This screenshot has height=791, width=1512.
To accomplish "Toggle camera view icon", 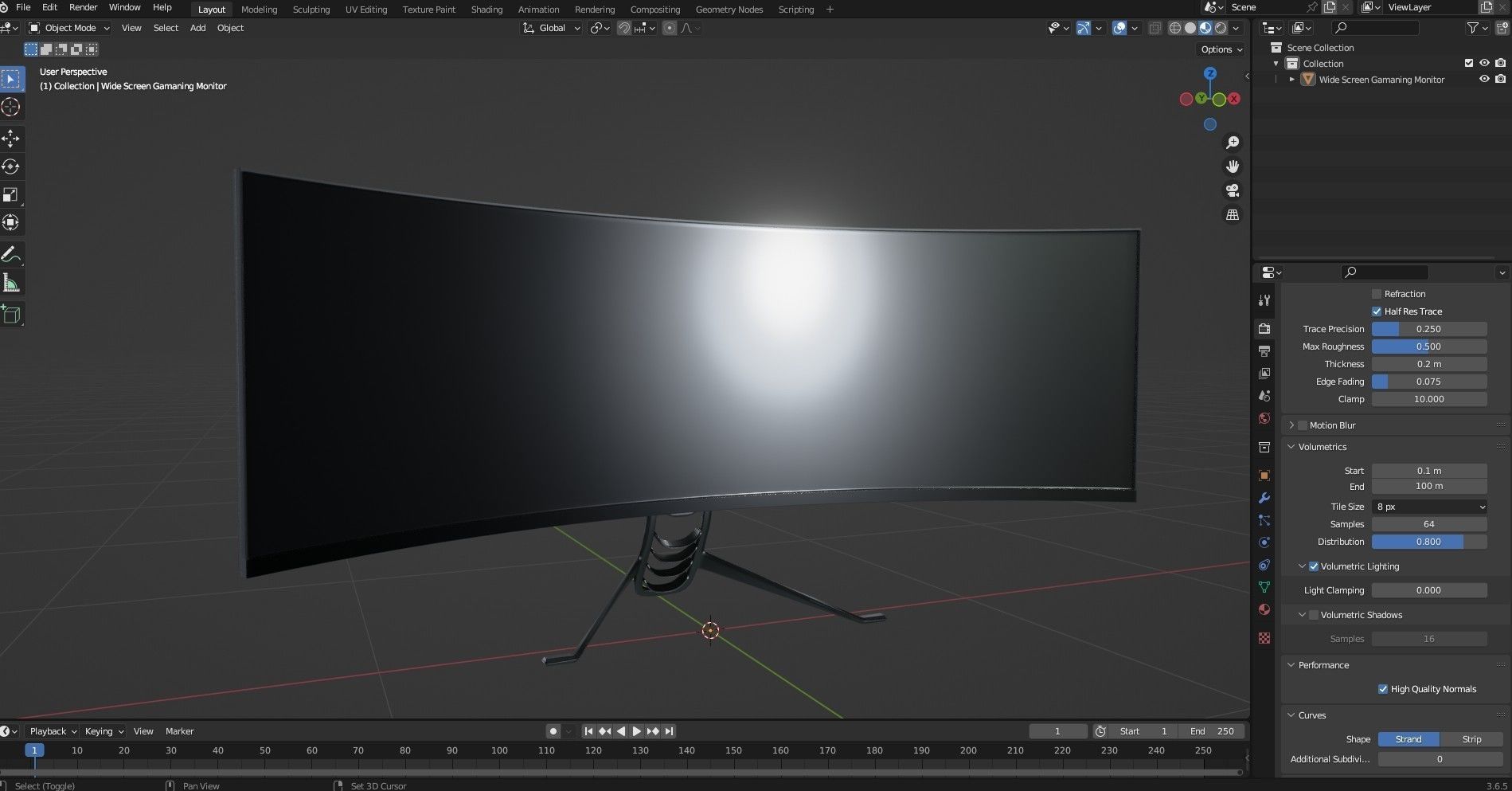I will tap(1233, 190).
